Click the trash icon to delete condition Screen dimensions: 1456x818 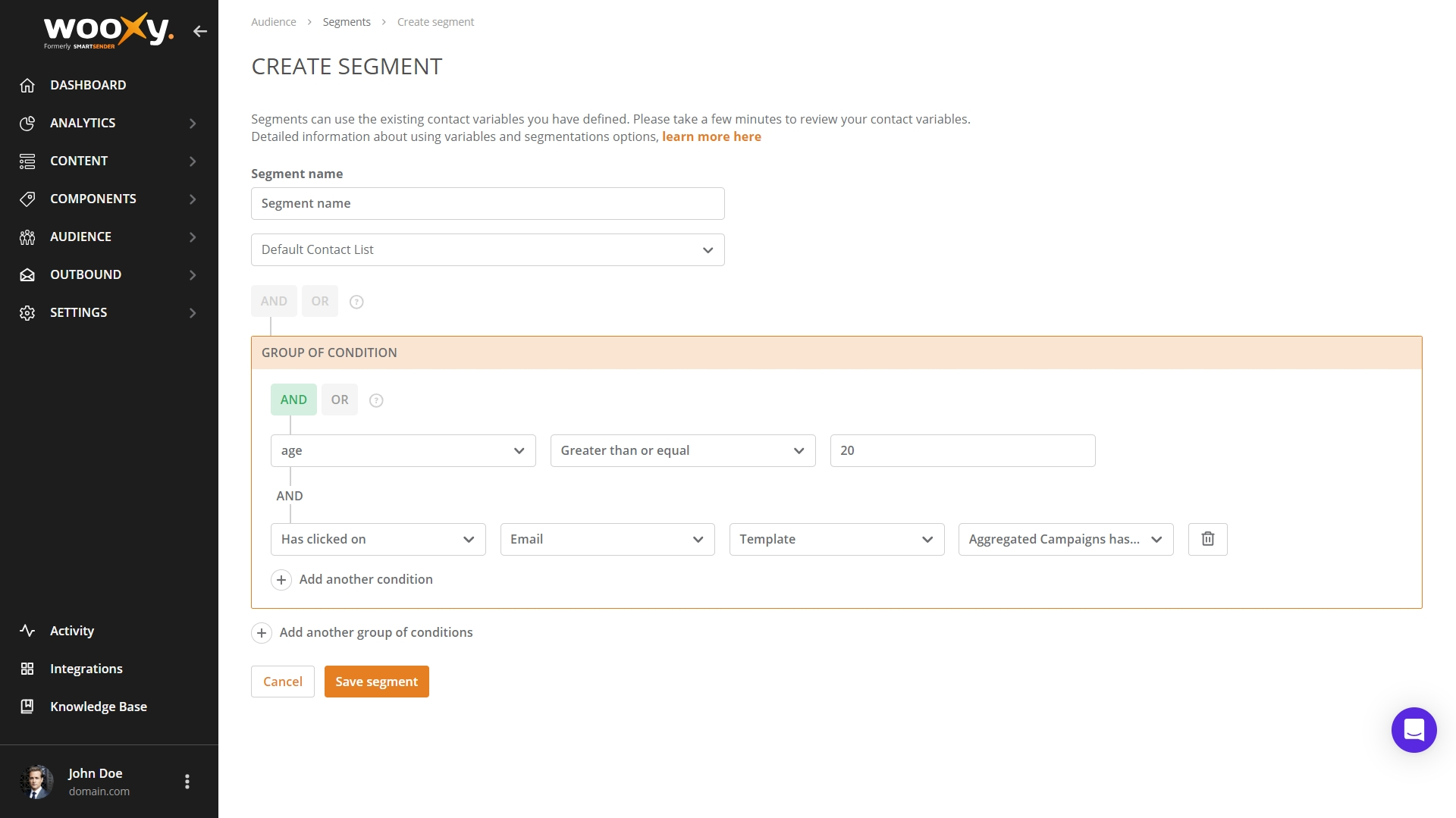[x=1207, y=539]
